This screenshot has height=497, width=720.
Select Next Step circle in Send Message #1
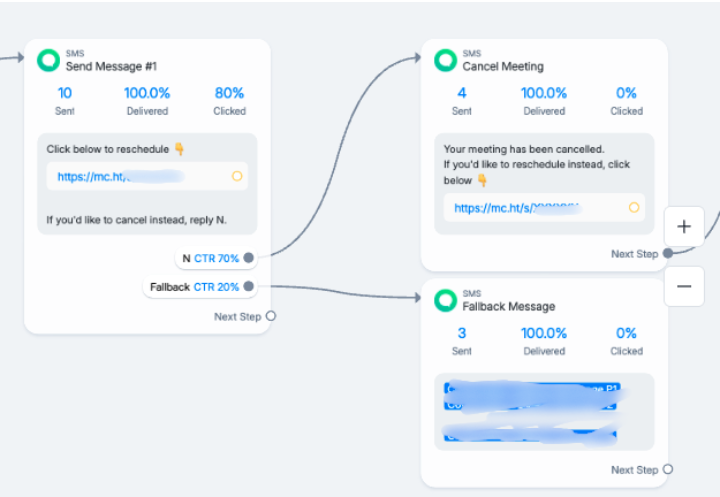[x=271, y=316]
